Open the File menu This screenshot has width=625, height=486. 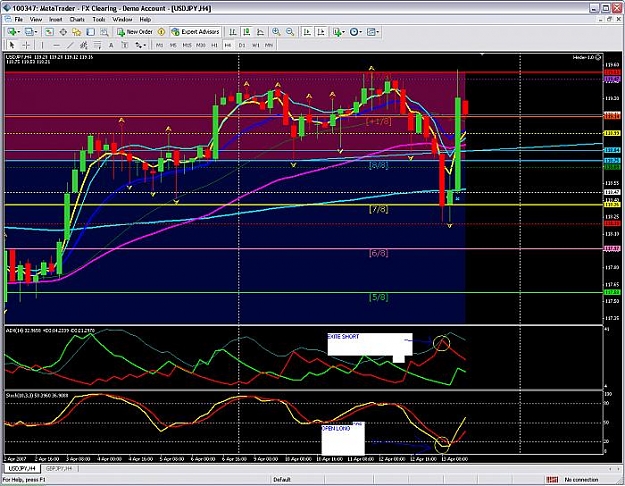click(x=18, y=19)
